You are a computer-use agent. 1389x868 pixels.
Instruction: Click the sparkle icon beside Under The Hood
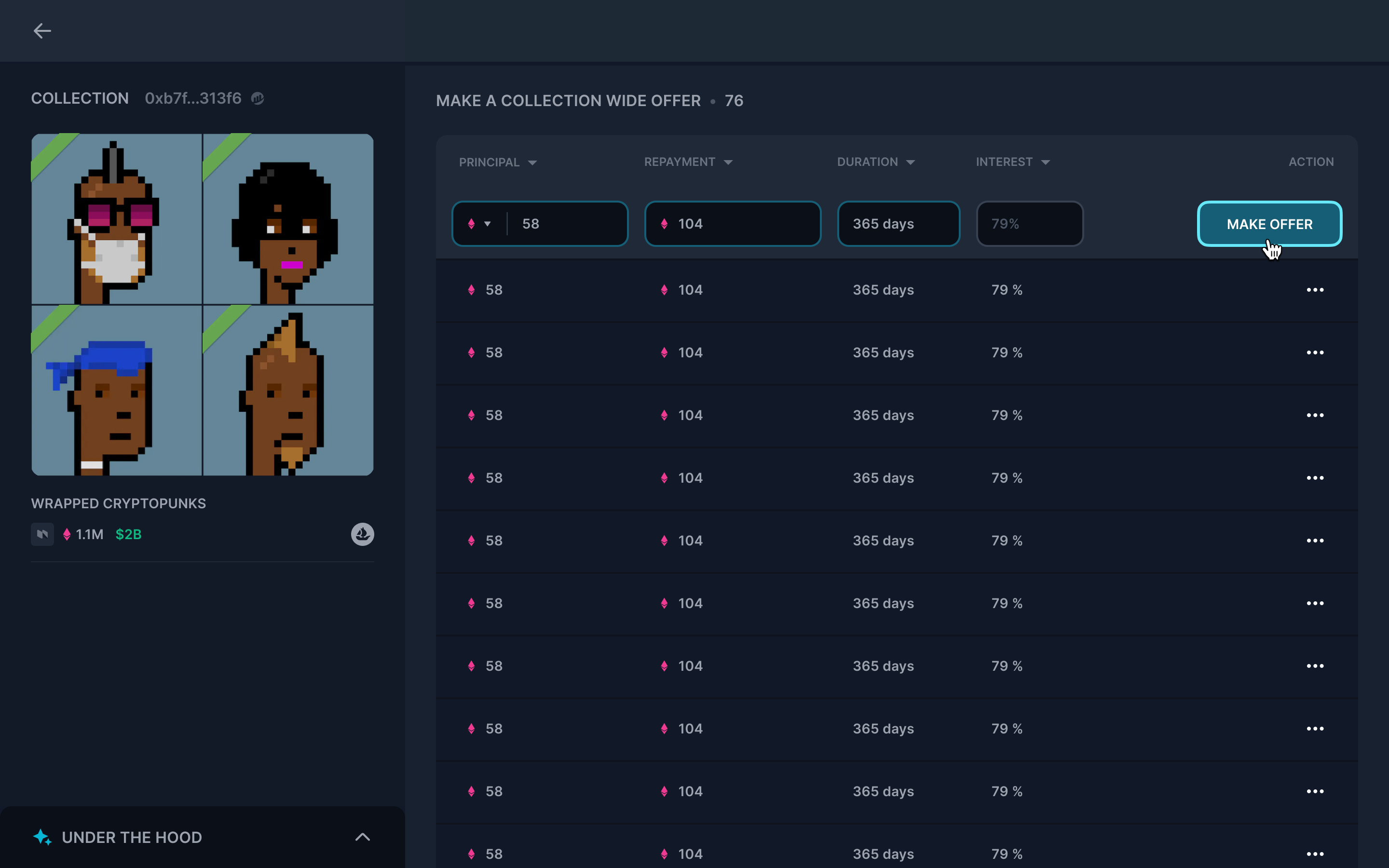42,837
